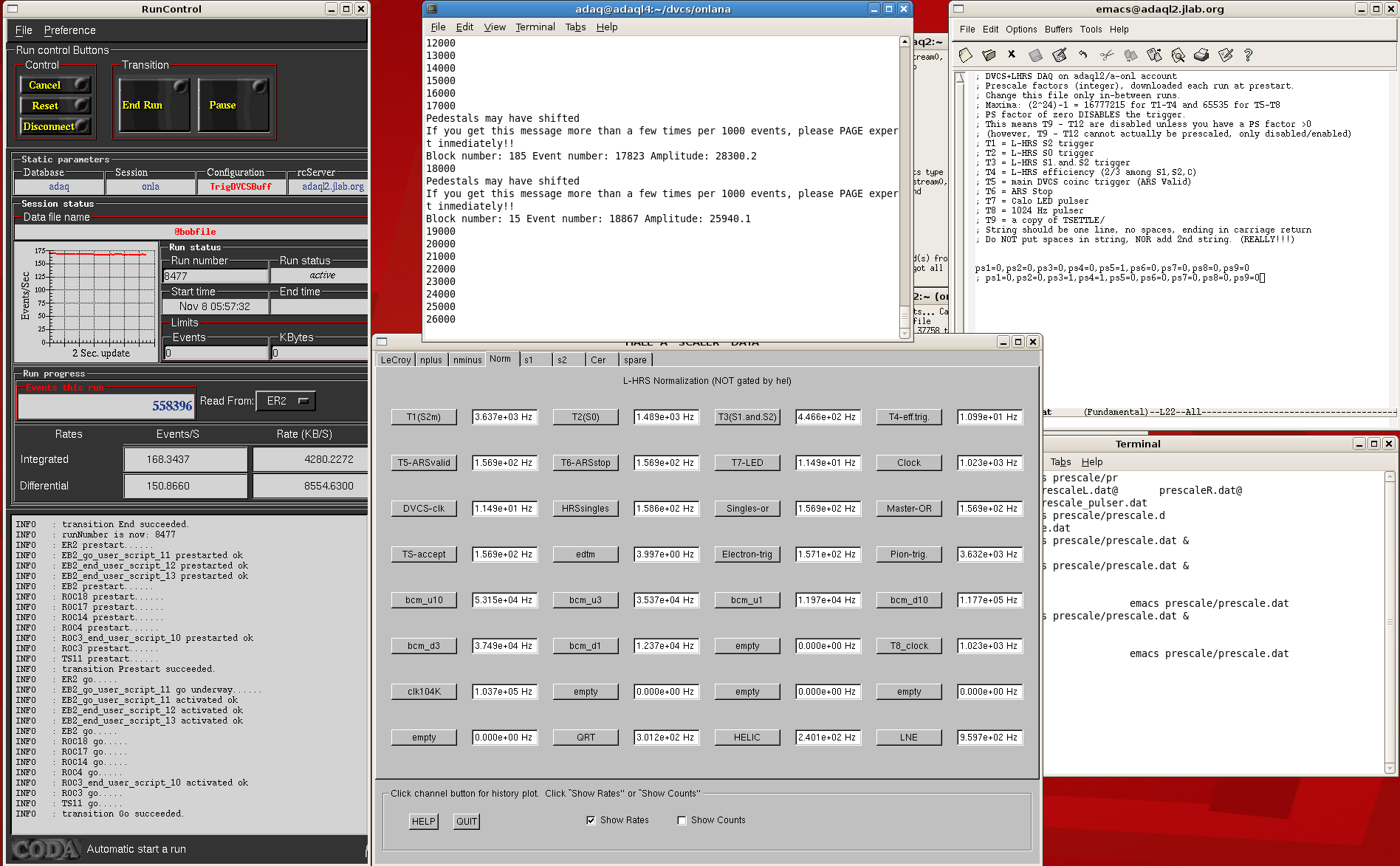The width and height of the screenshot is (1400, 866).
Task: Enable the Show Counts checkbox
Action: [x=682, y=820]
